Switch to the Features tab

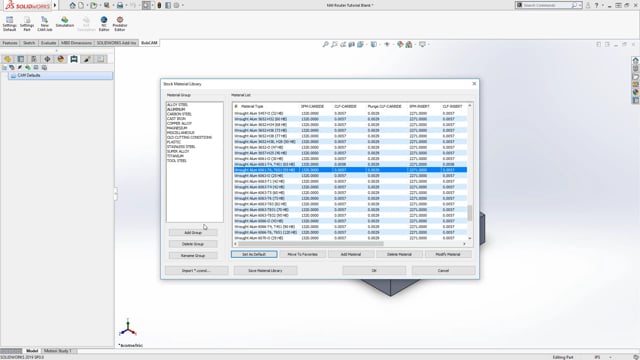[x=10, y=43]
